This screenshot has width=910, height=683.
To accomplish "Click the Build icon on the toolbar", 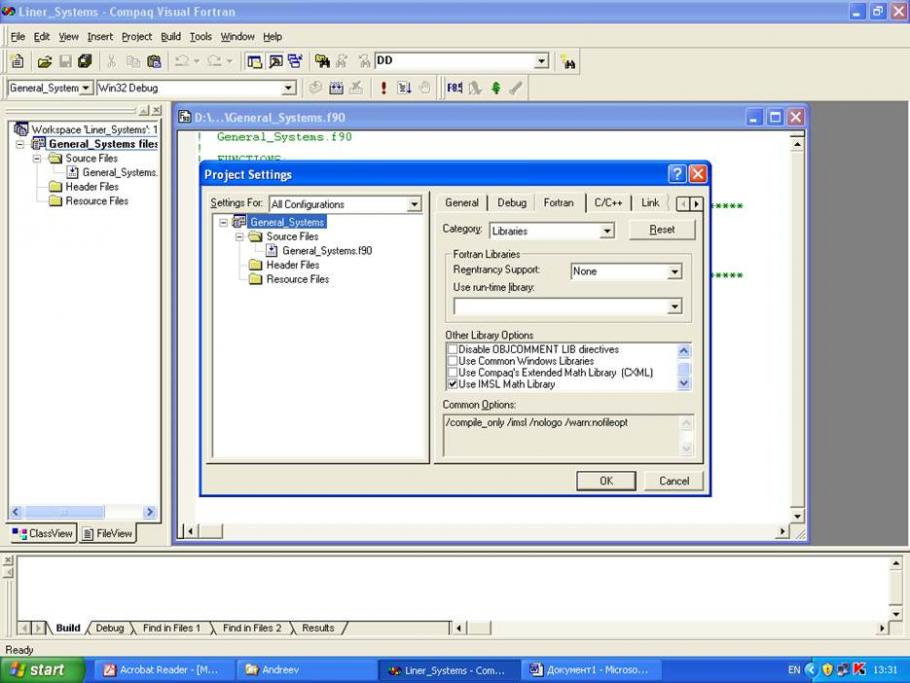I will [x=337, y=87].
